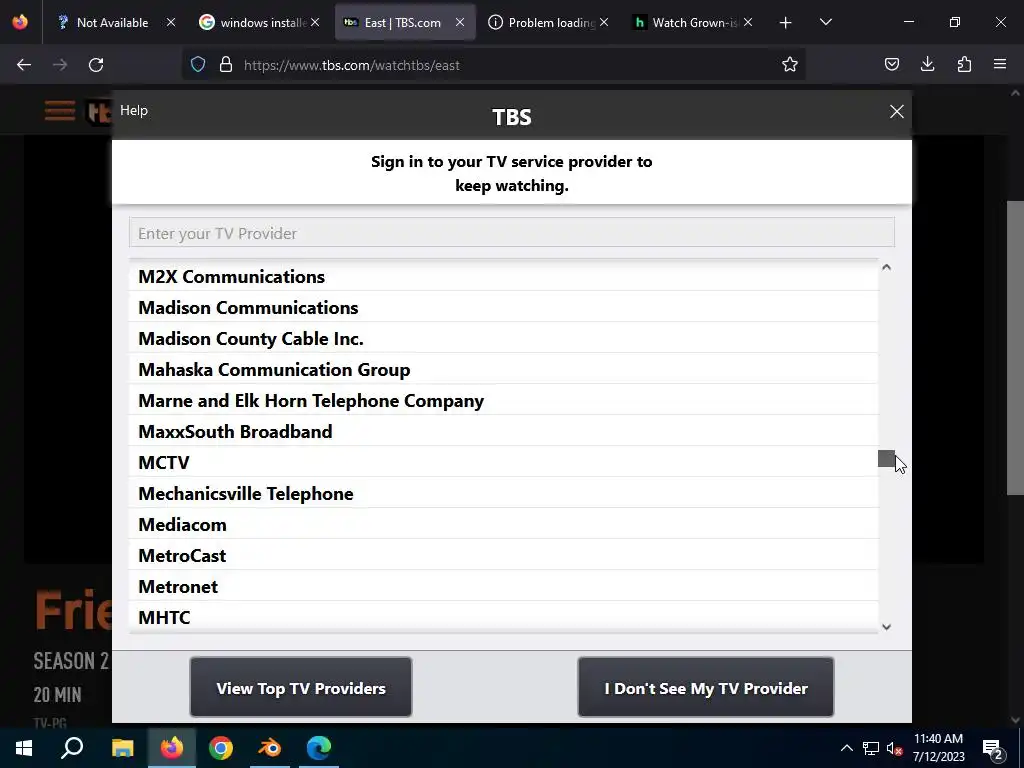This screenshot has width=1024, height=768.
Task: Switch to Problem loading tab
Action: [x=542, y=23]
